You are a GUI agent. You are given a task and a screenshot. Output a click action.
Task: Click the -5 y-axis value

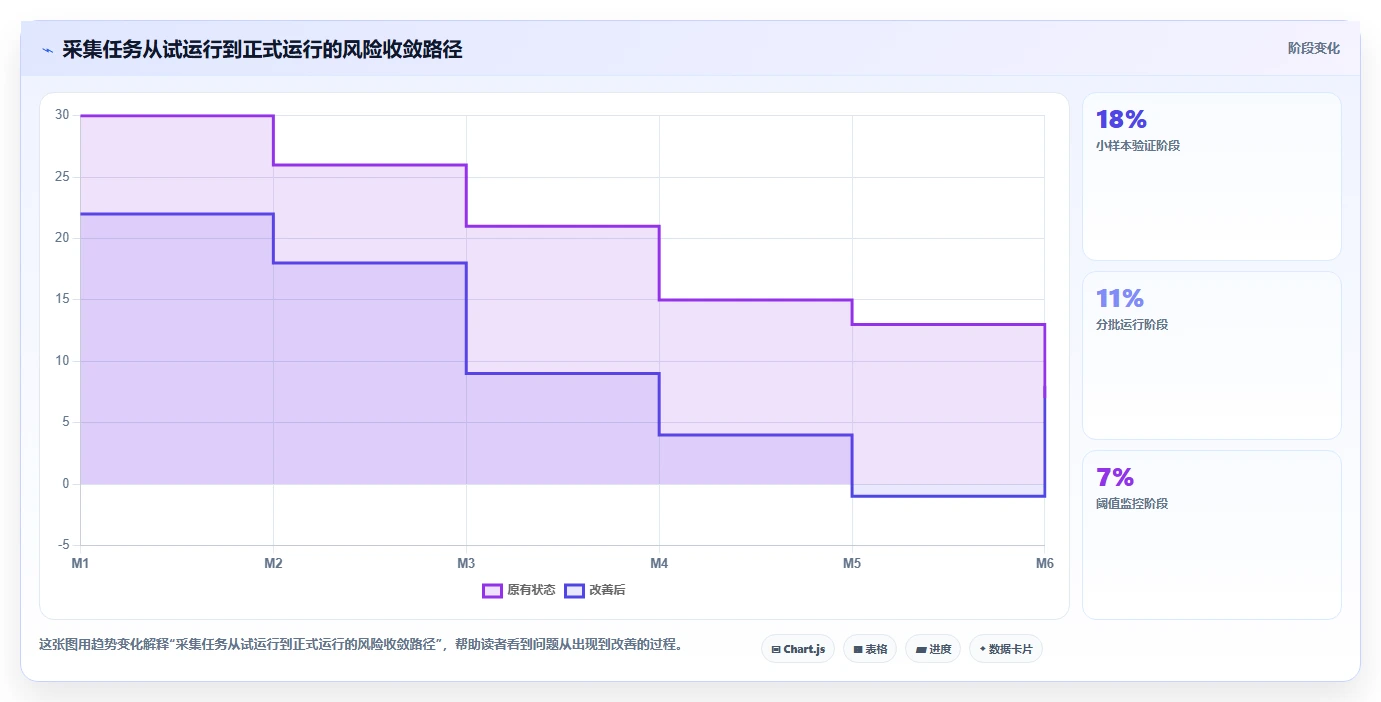[x=62, y=545]
